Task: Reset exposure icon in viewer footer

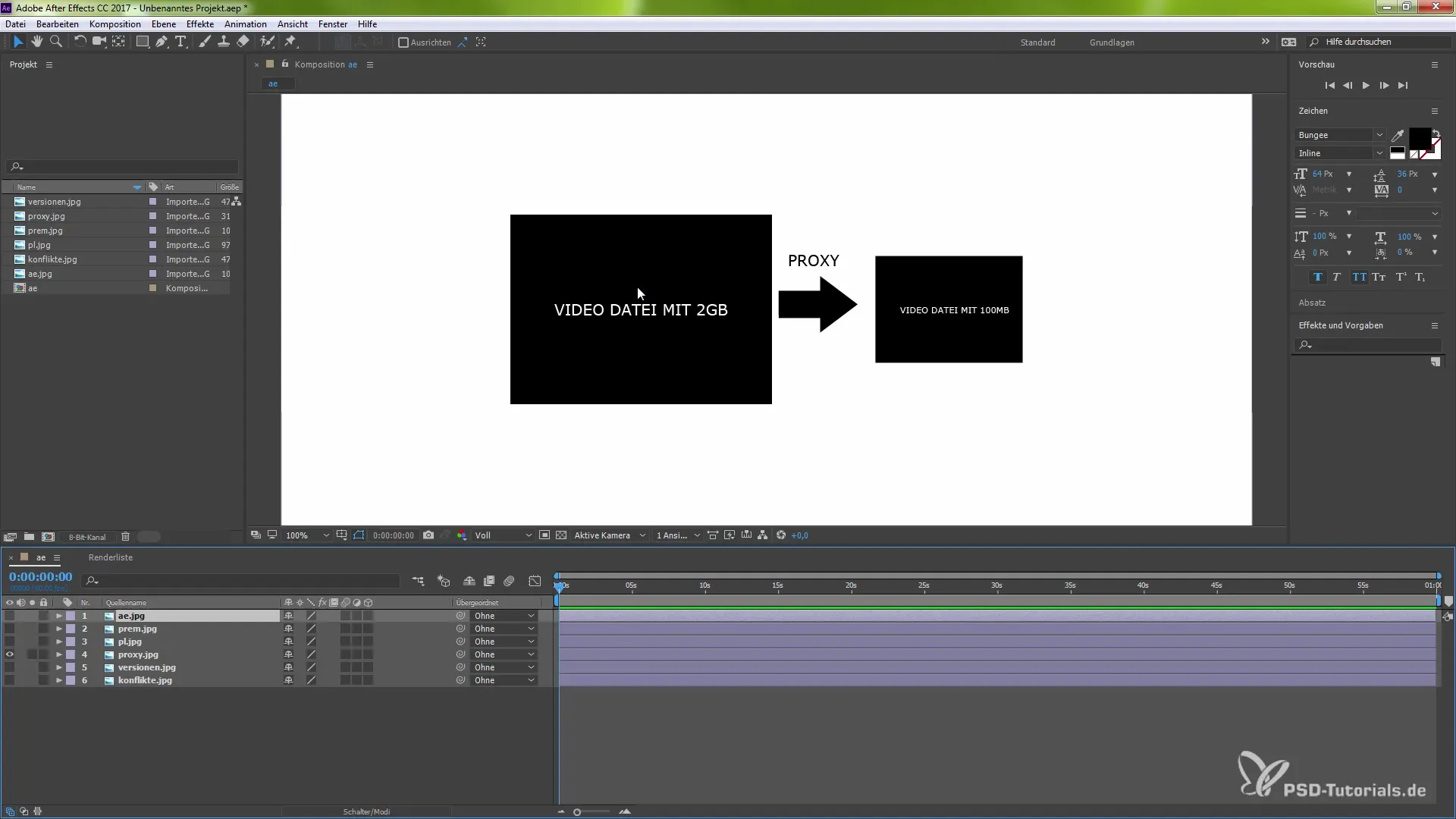Action: [x=781, y=535]
